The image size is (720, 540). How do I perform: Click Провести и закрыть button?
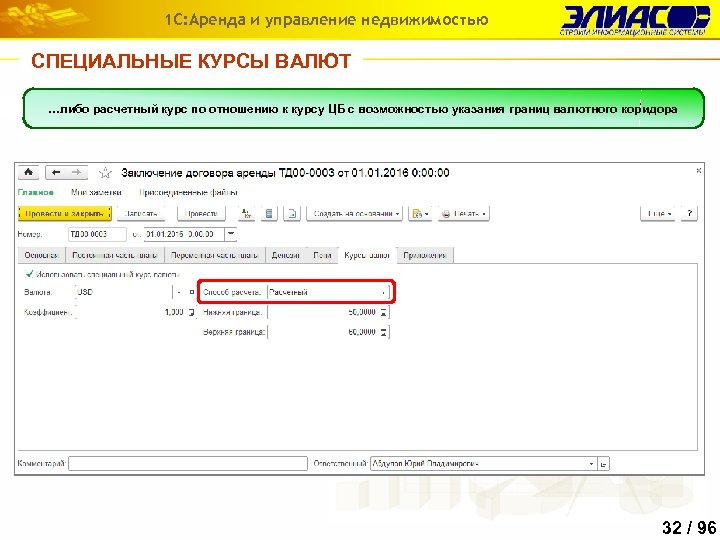coord(65,214)
